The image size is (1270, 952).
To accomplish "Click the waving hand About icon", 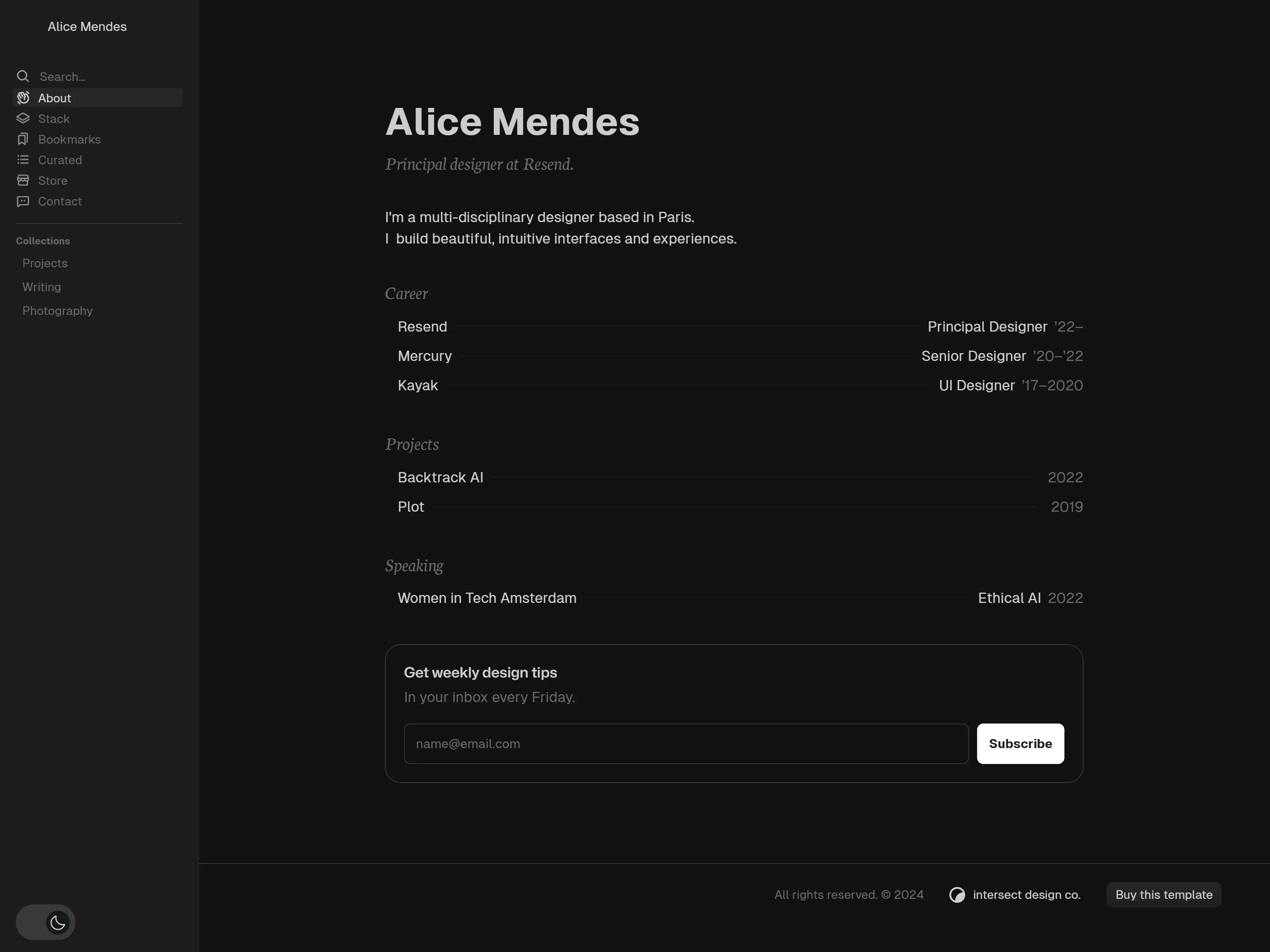I will pos(23,98).
